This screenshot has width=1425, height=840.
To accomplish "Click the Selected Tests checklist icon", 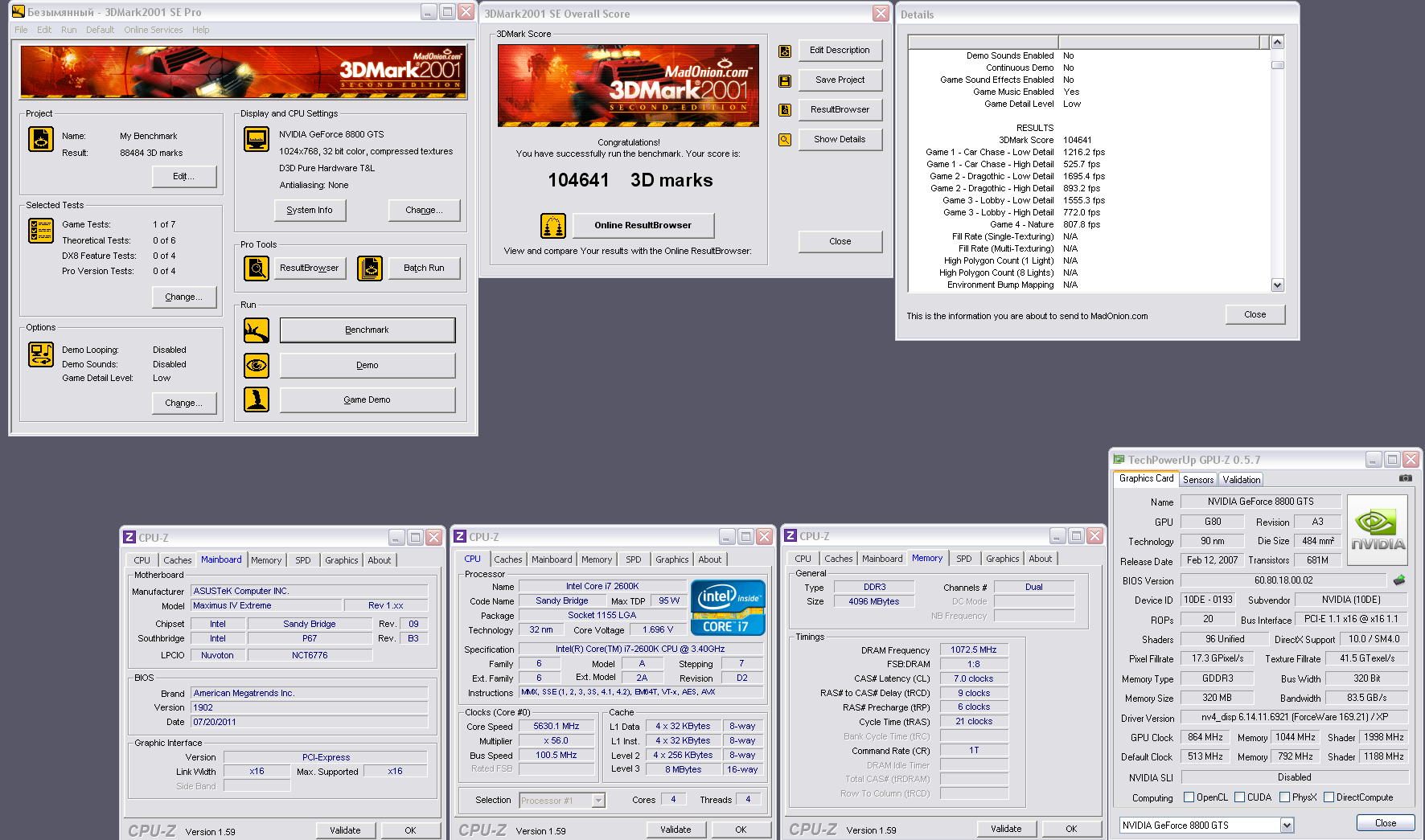I will point(41,231).
